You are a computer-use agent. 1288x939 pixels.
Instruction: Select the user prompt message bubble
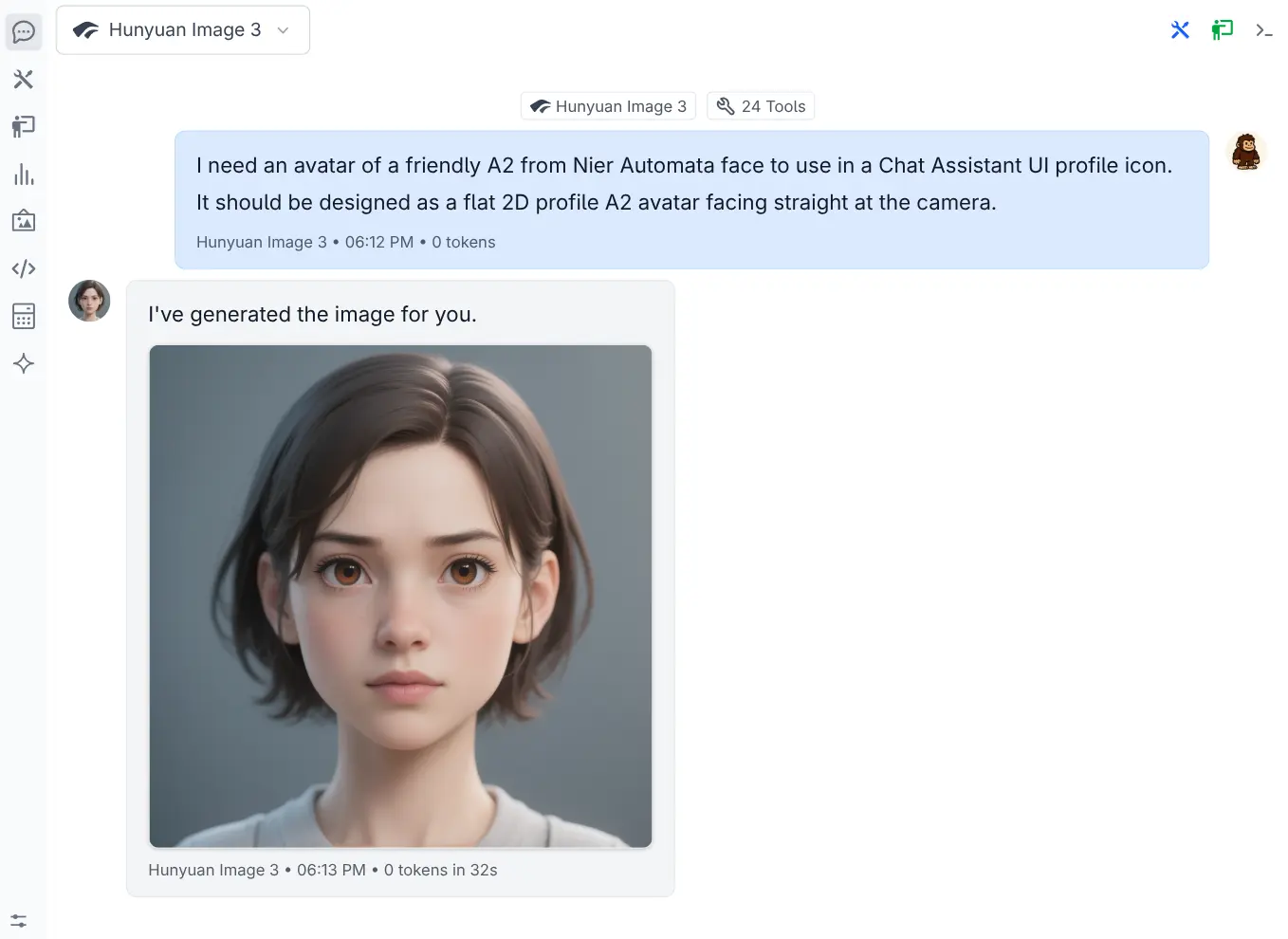tap(691, 200)
